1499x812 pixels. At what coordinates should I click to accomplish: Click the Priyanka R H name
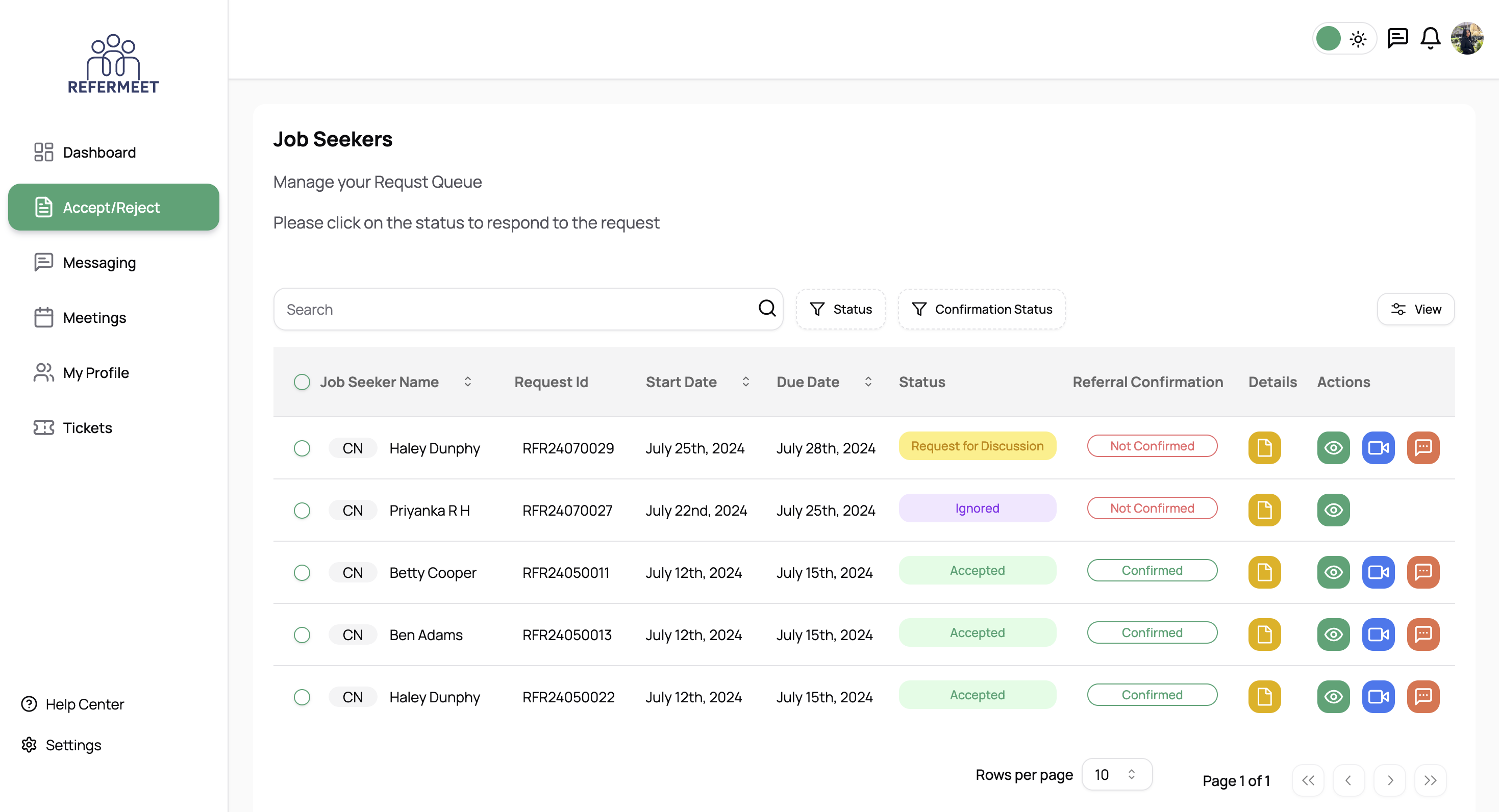click(x=430, y=511)
